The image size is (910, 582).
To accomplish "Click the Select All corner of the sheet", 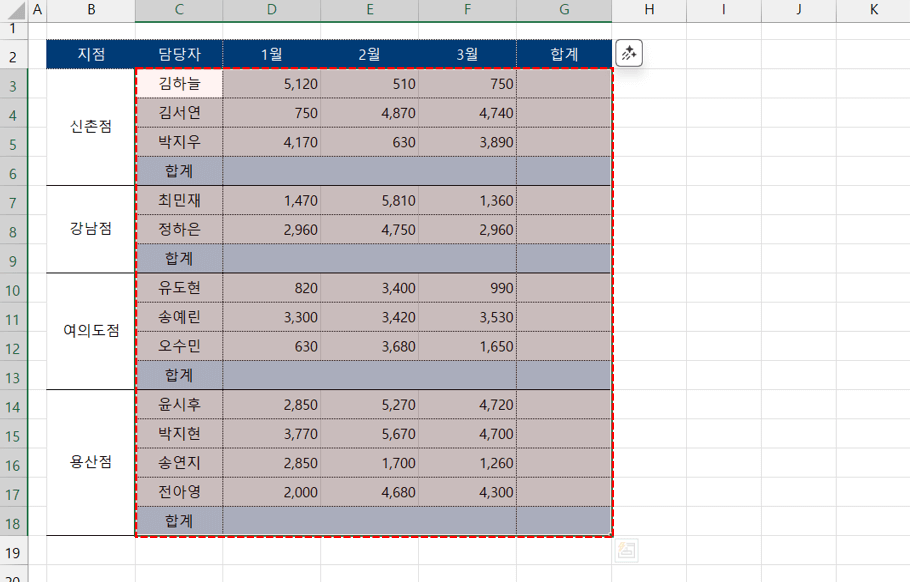I will (x=14, y=10).
